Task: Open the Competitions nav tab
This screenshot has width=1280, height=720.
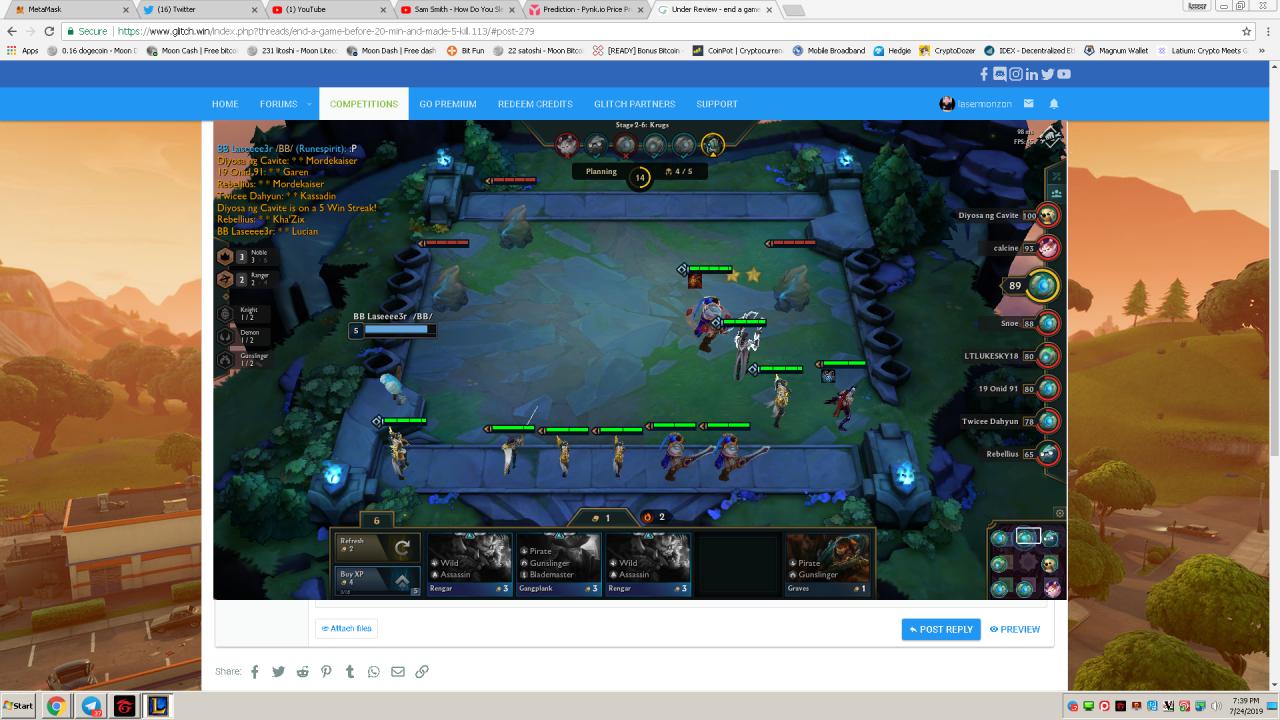Action: [x=364, y=104]
